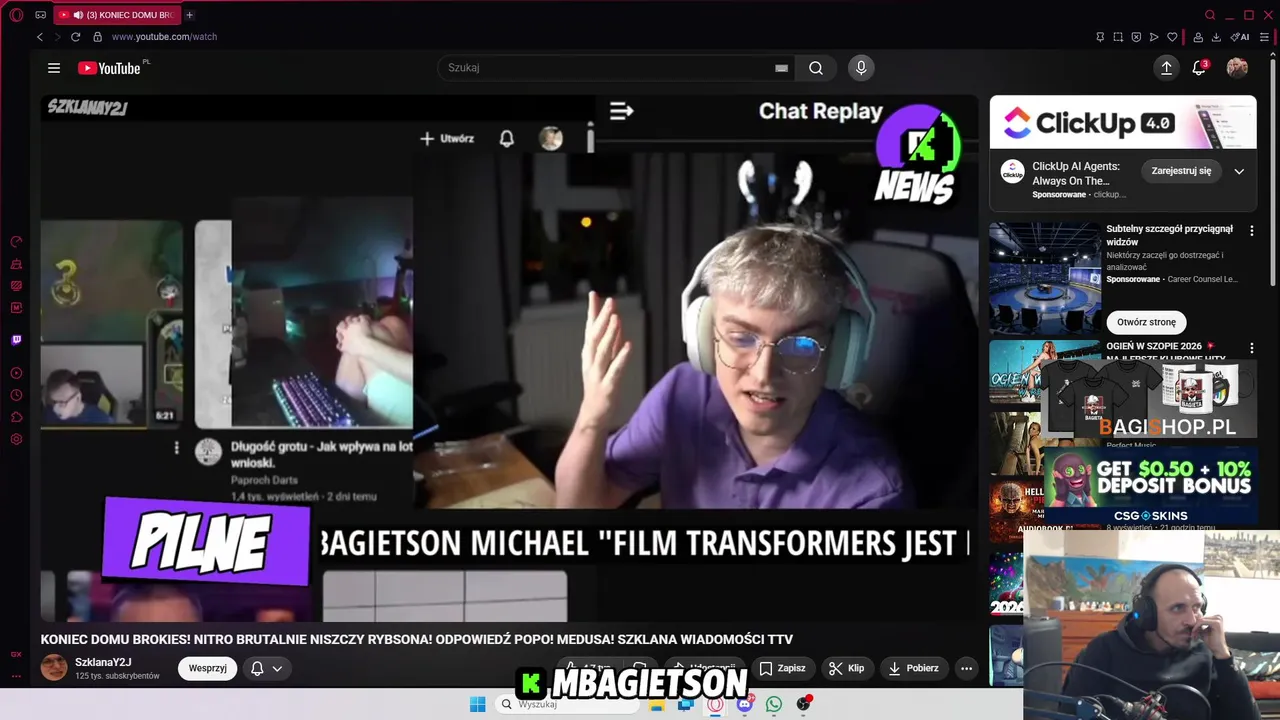Open the SzklanaY2J channel name link
1280x720 pixels.
click(x=103, y=662)
